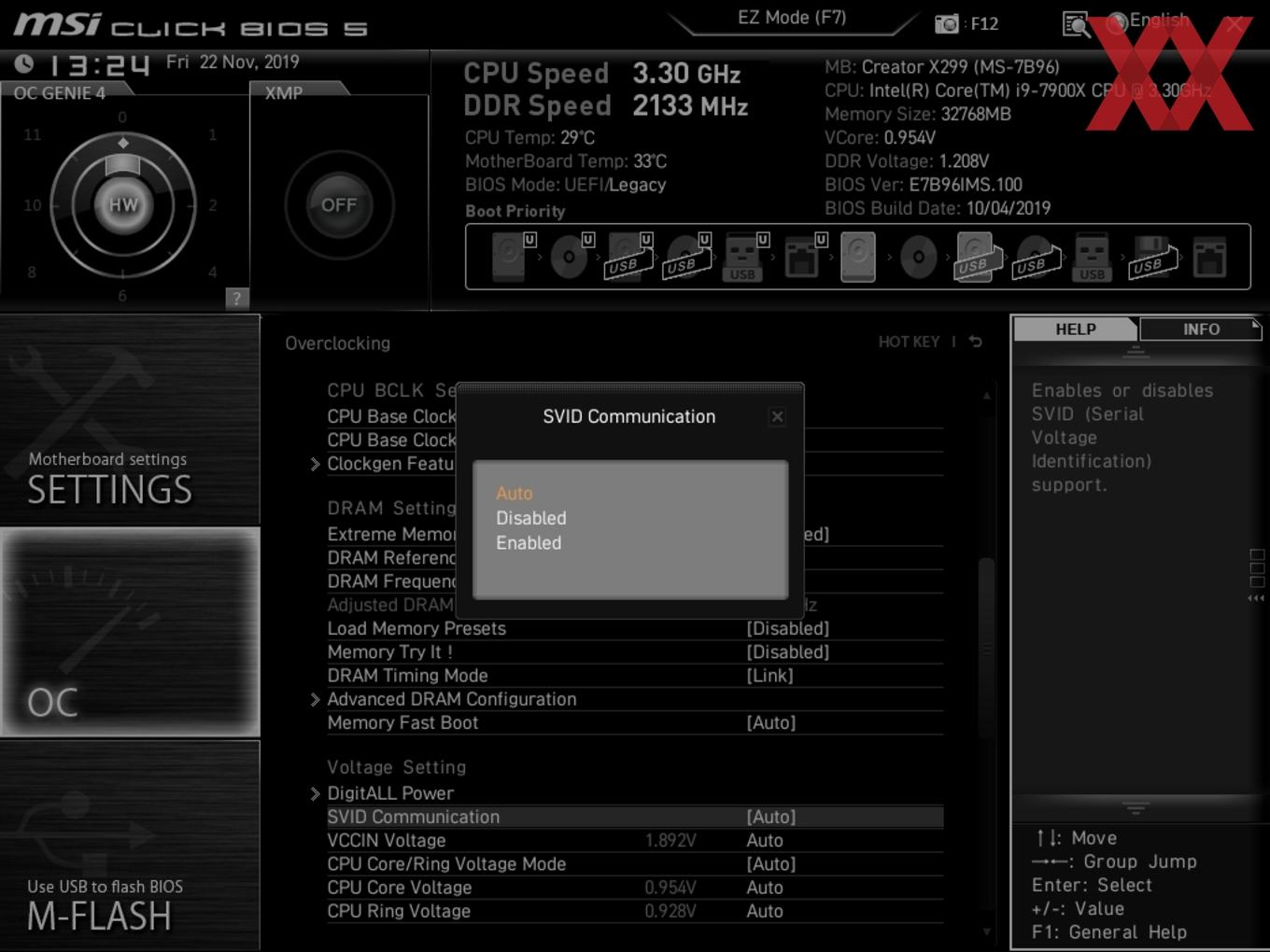Select the USB floppy boot device icon
The width and height of the screenshot is (1270, 952).
1153,257
